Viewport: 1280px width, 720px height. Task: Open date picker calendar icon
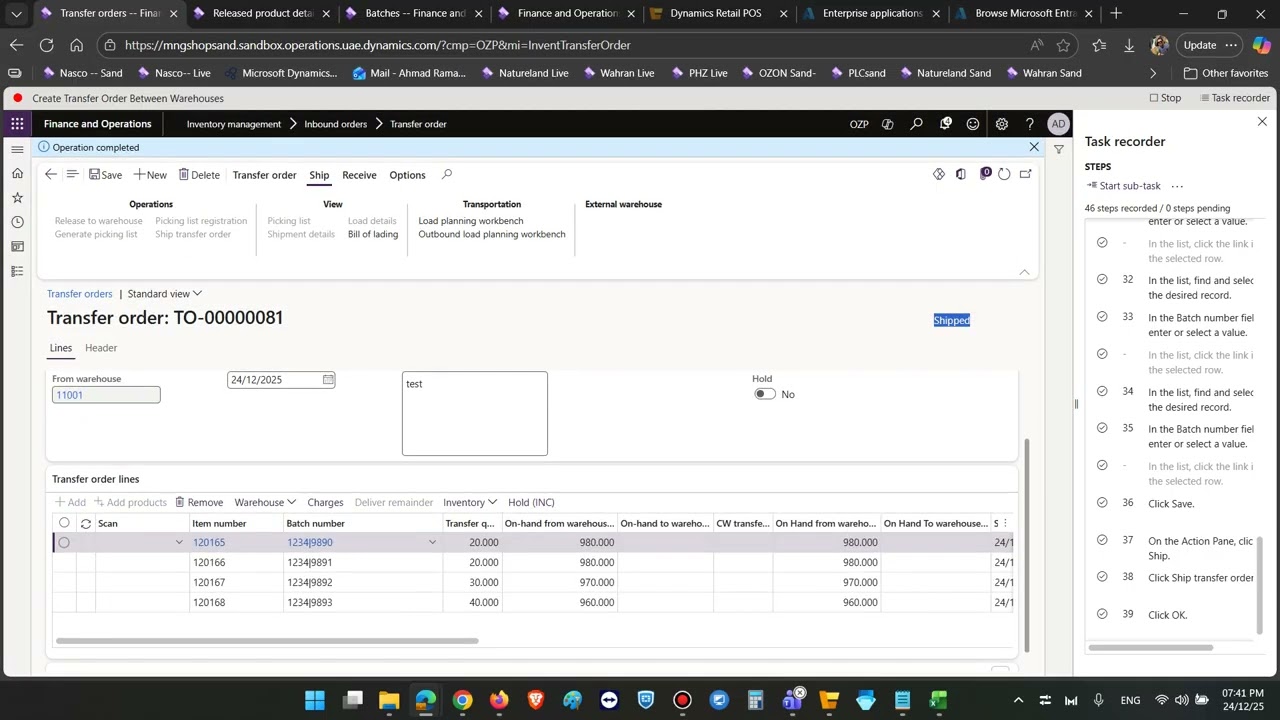[328, 380]
